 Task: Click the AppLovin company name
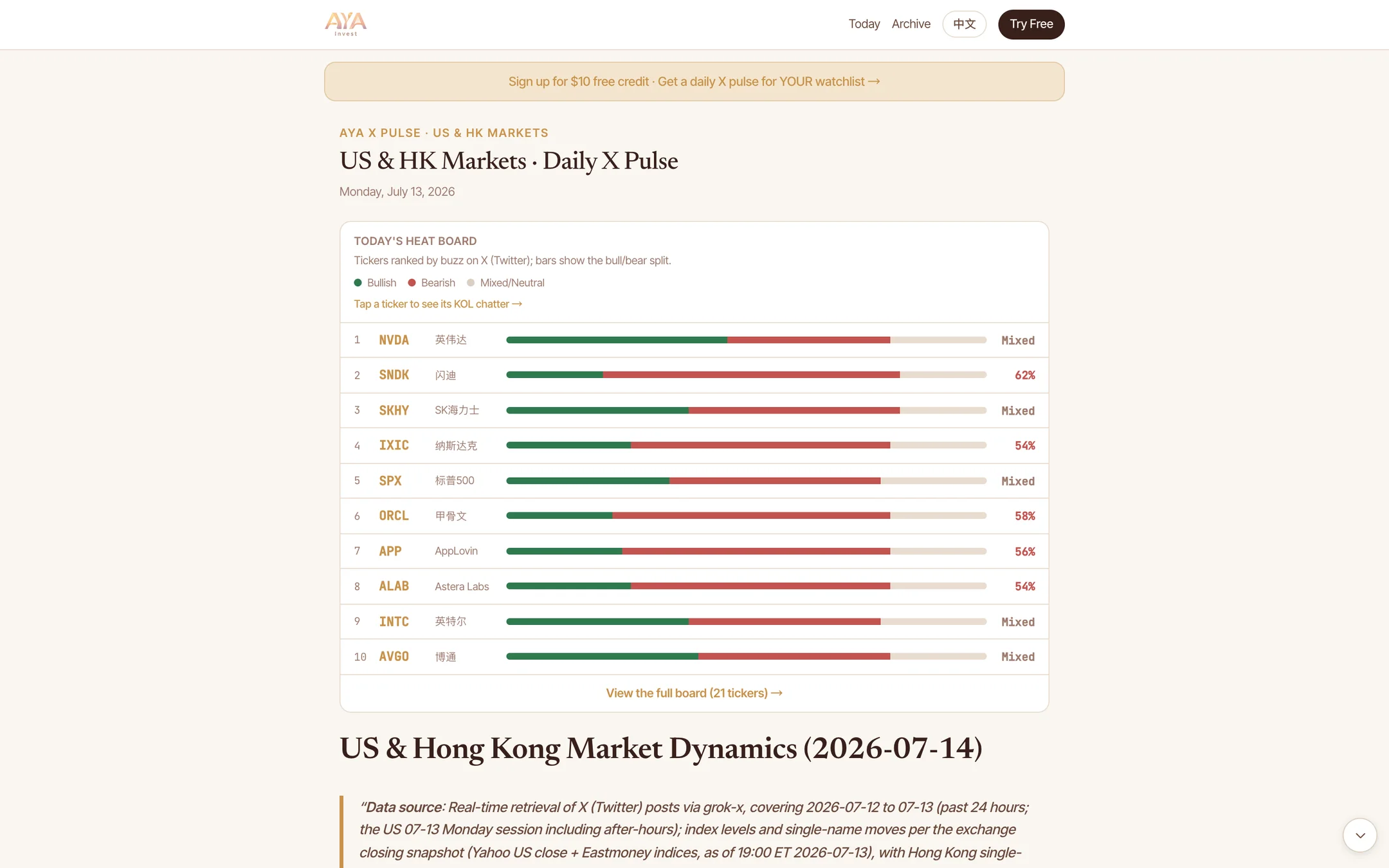pyautogui.click(x=456, y=551)
